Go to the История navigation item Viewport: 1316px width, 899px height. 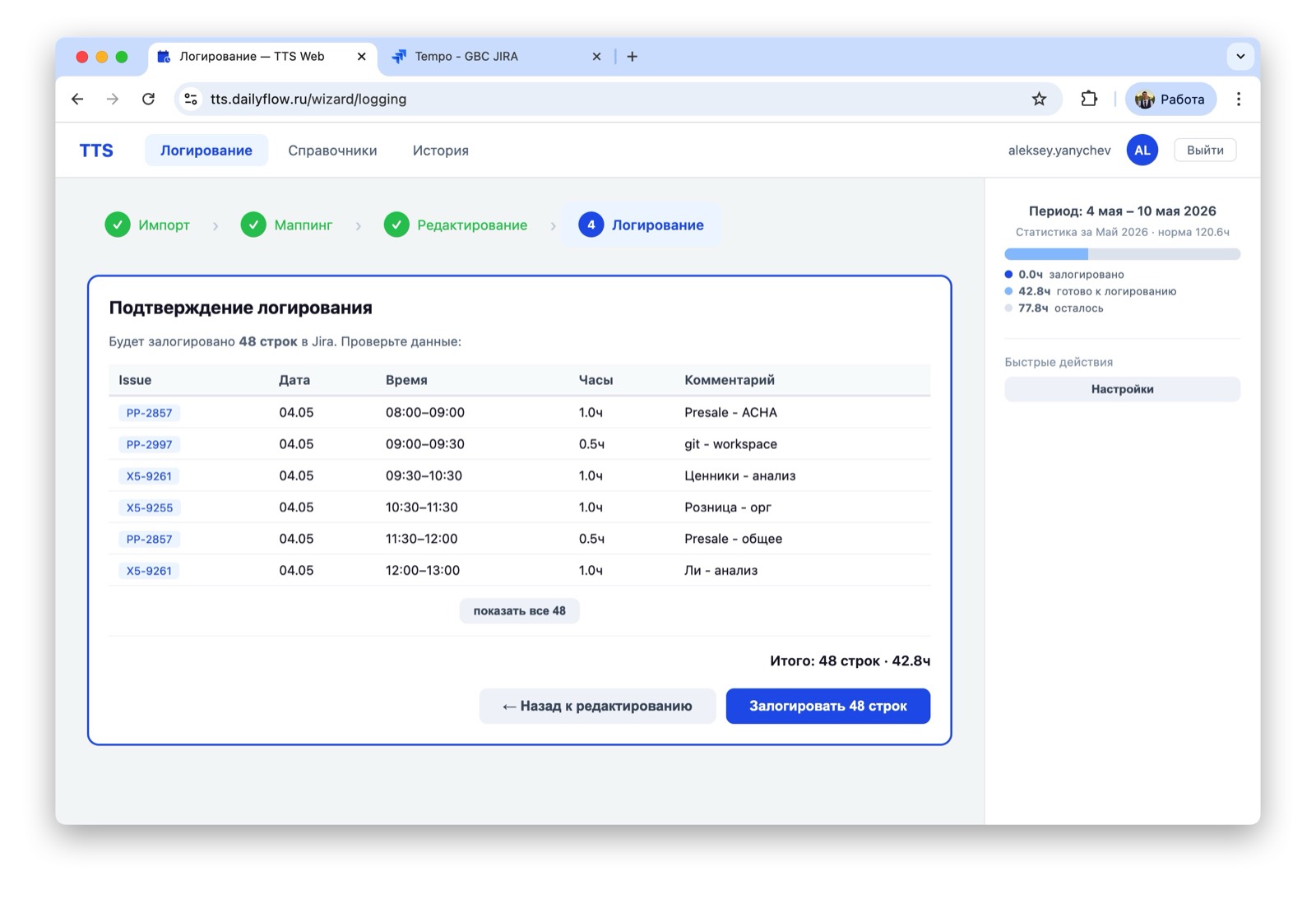[441, 151]
